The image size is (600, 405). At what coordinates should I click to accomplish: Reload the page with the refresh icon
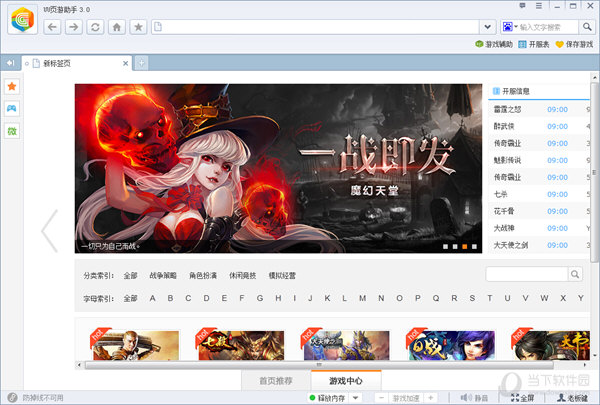[x=95, y=27]
